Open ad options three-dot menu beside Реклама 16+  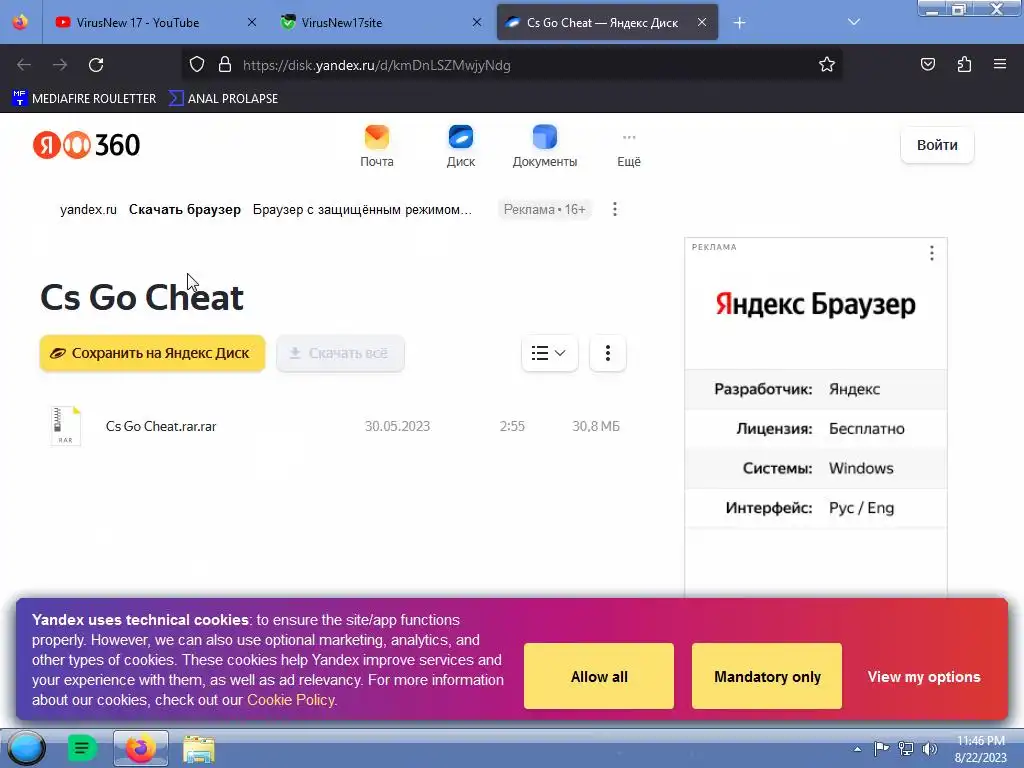click(x=615, y=209)
